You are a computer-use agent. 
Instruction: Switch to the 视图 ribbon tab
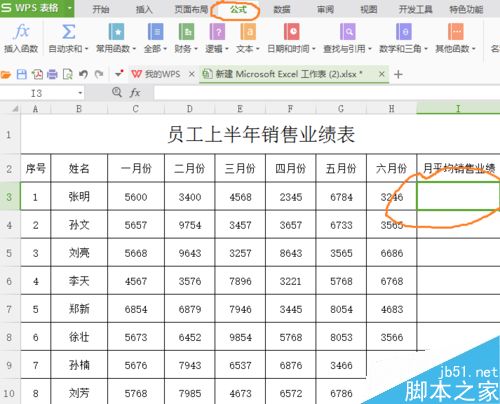(369, 9)
